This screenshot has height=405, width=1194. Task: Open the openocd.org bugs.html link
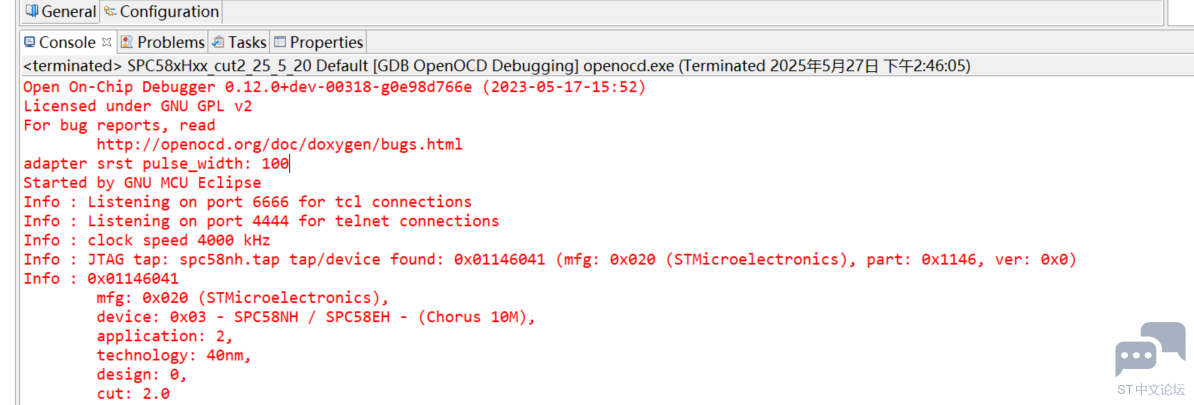click(279, 145)
